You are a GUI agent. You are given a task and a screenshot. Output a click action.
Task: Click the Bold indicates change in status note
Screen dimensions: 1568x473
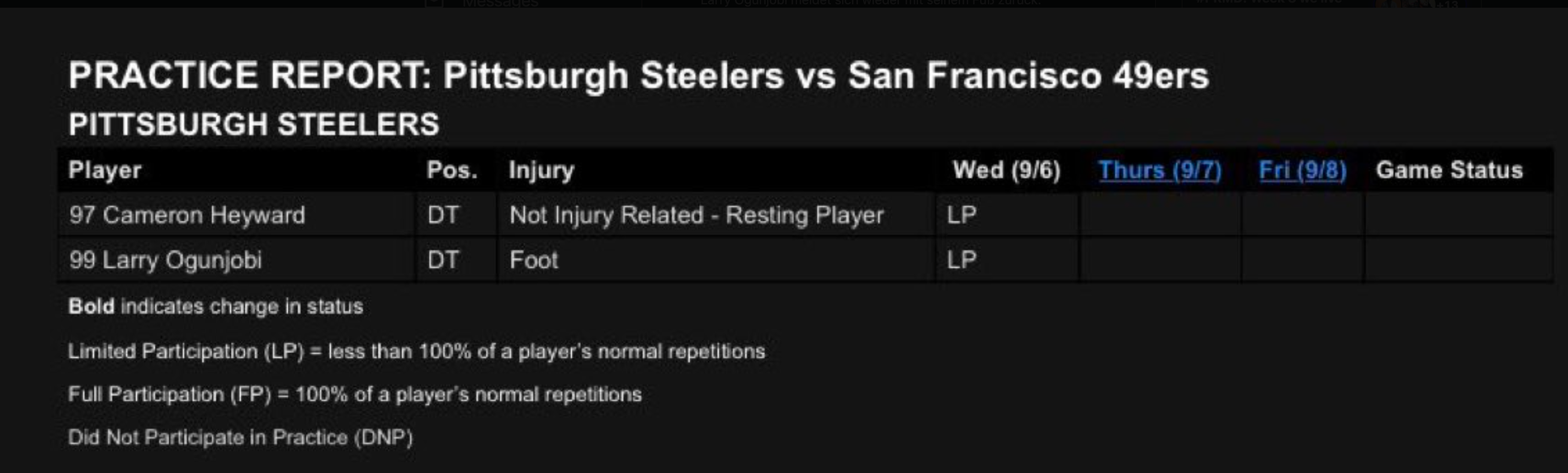point(216,306)
